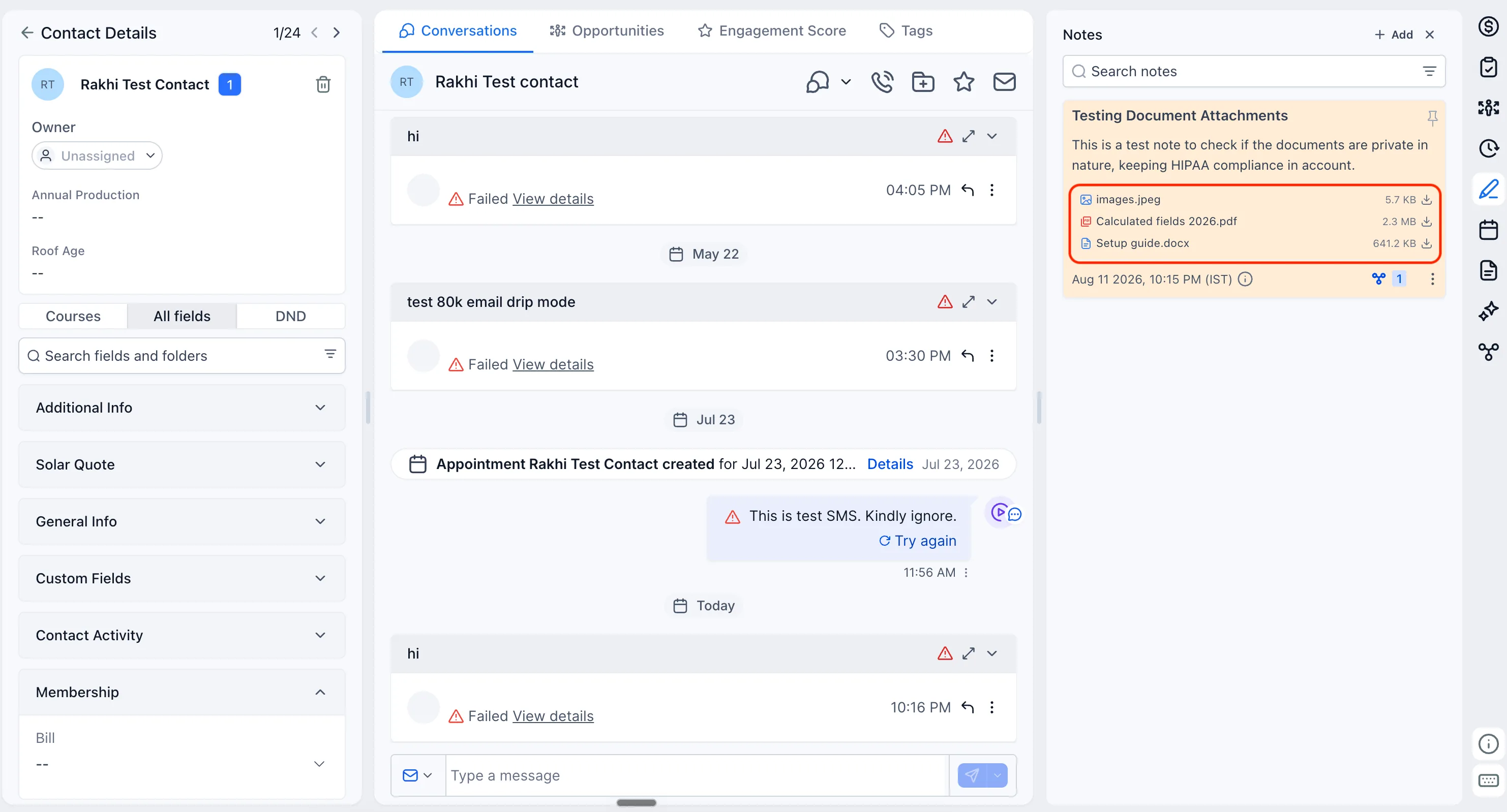This screenshot has width=1507, height=812.
Task: Expand the test 80k email drip mode message
Action: pyautogui.click(x=969, y=302)
